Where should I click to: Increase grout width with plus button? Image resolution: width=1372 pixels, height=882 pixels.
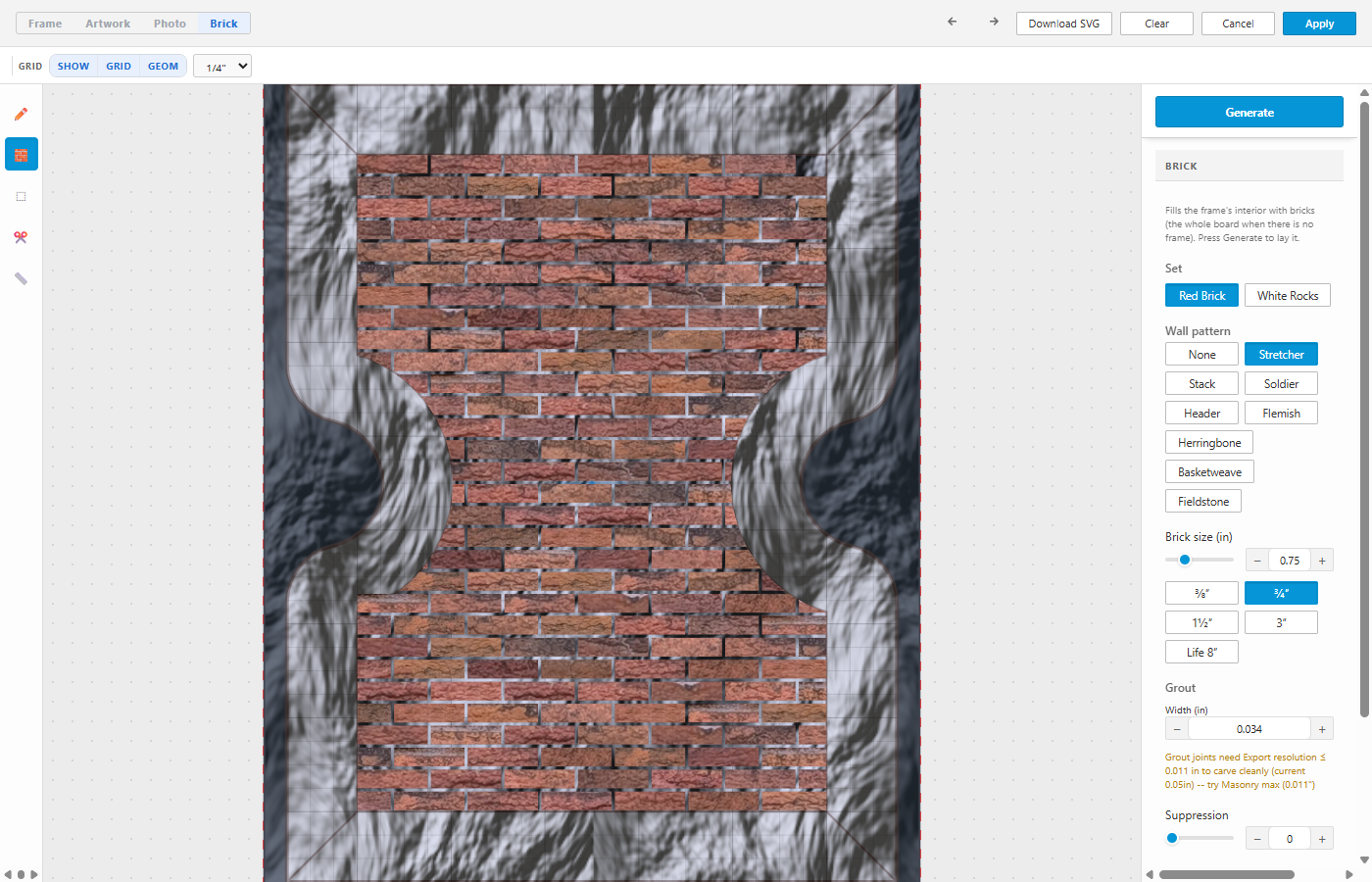click(x=1322, y=729)
